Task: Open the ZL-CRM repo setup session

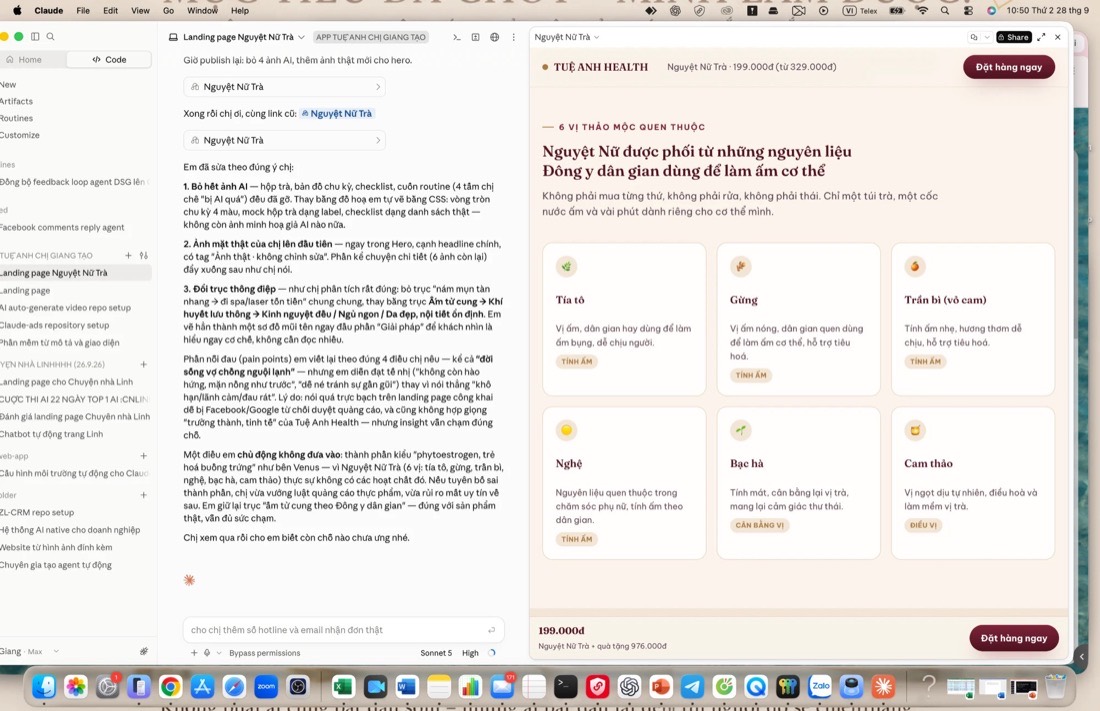Action: pyautogui.click(x=37, y=512)
